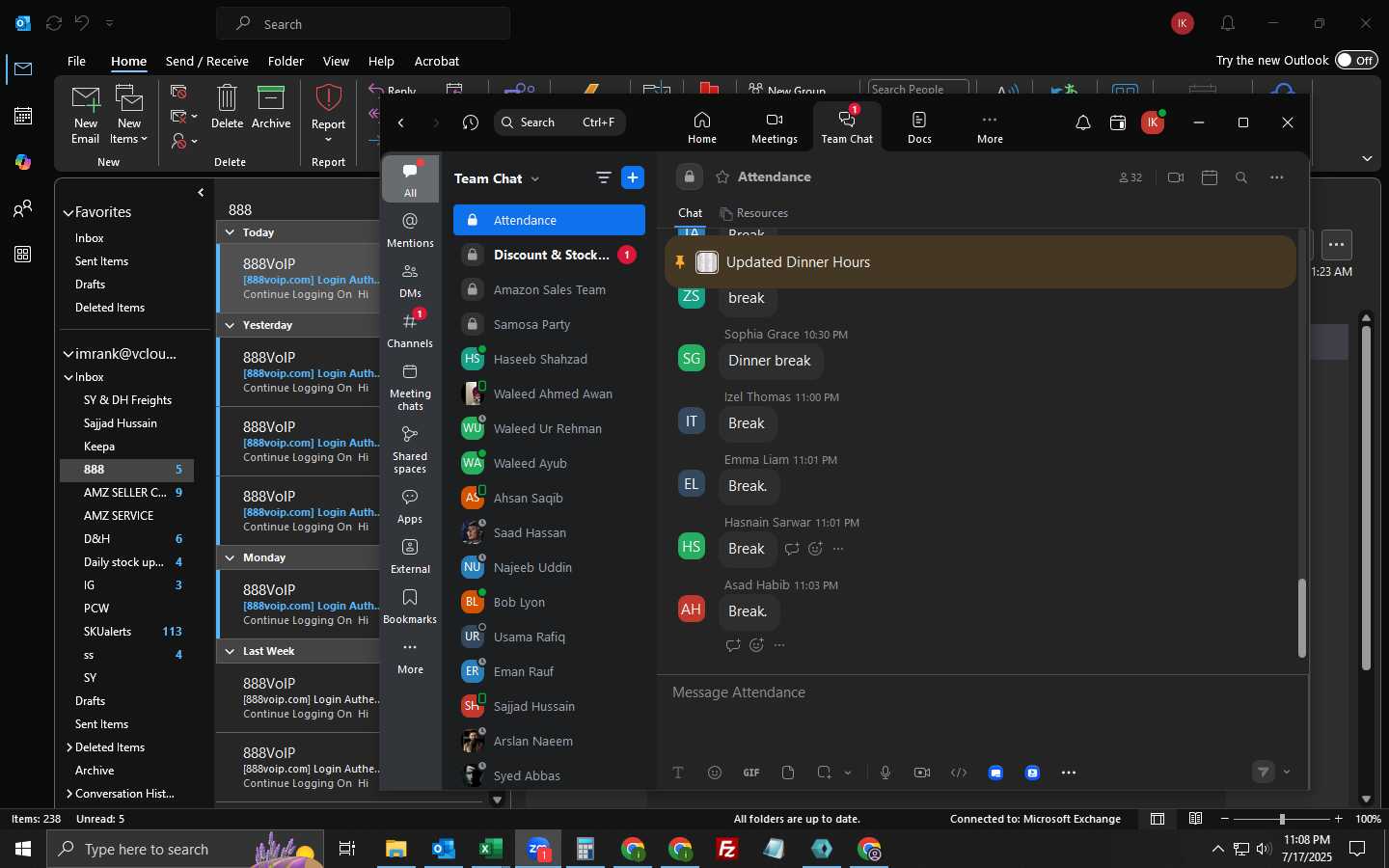Attach a file in the message composer
The image size is (1389, 868).
788,773
